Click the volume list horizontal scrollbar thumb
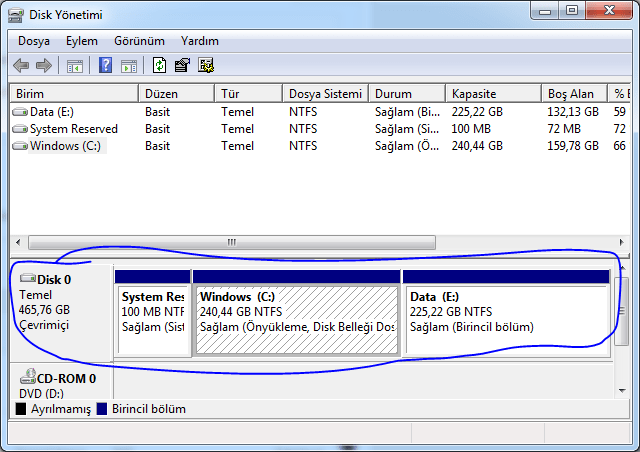Image resolution: width=640 pixels, height=452 pixels. click(232, 242)
